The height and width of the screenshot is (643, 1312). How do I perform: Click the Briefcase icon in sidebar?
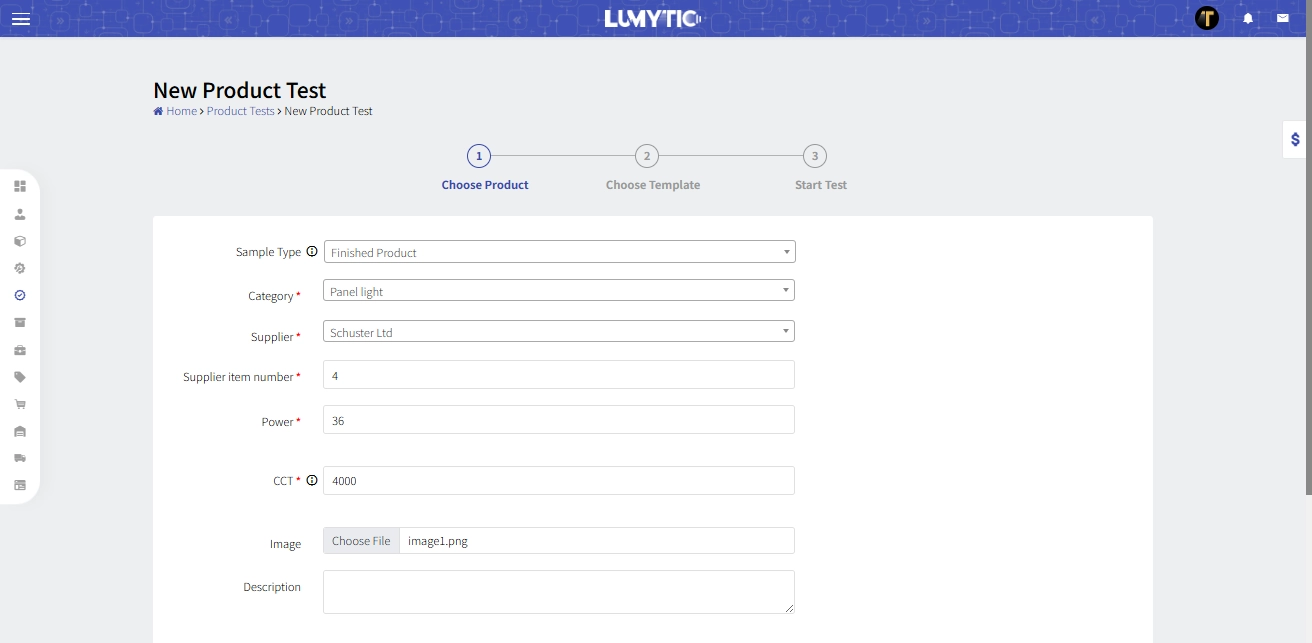click(x=20, y=349)
